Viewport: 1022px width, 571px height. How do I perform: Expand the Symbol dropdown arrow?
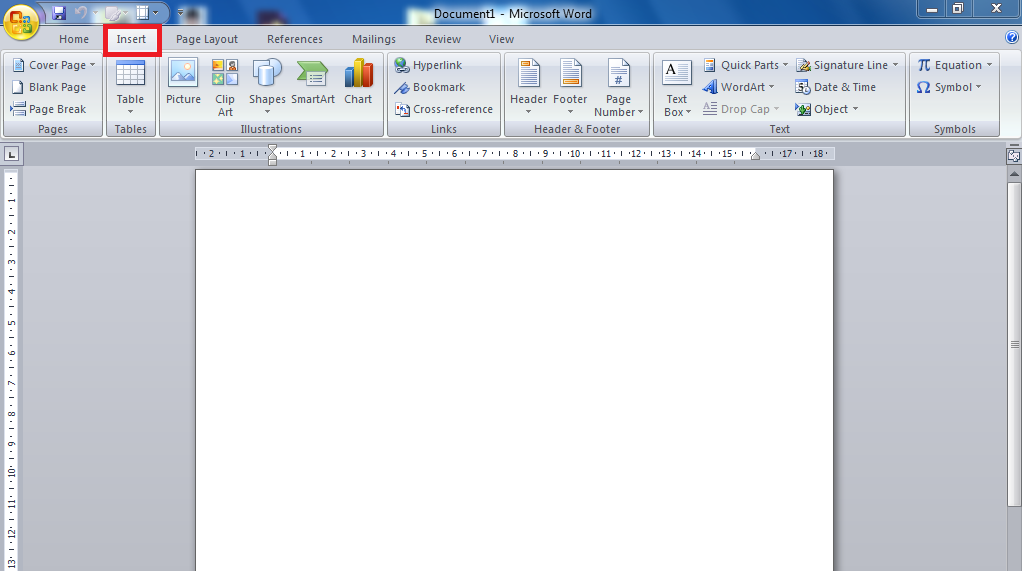click(978, 87)
